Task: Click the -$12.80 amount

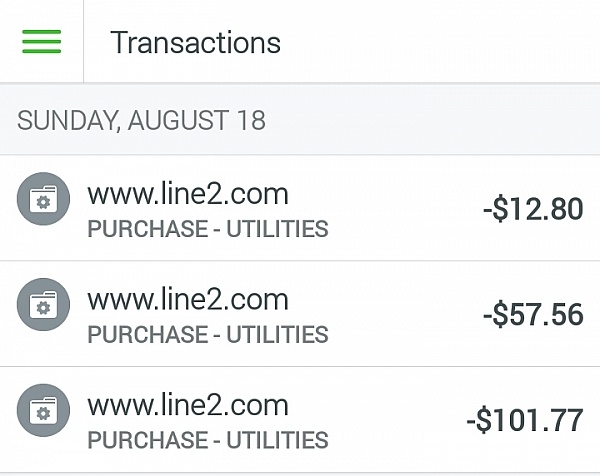Action: click(x=533, y=209)
